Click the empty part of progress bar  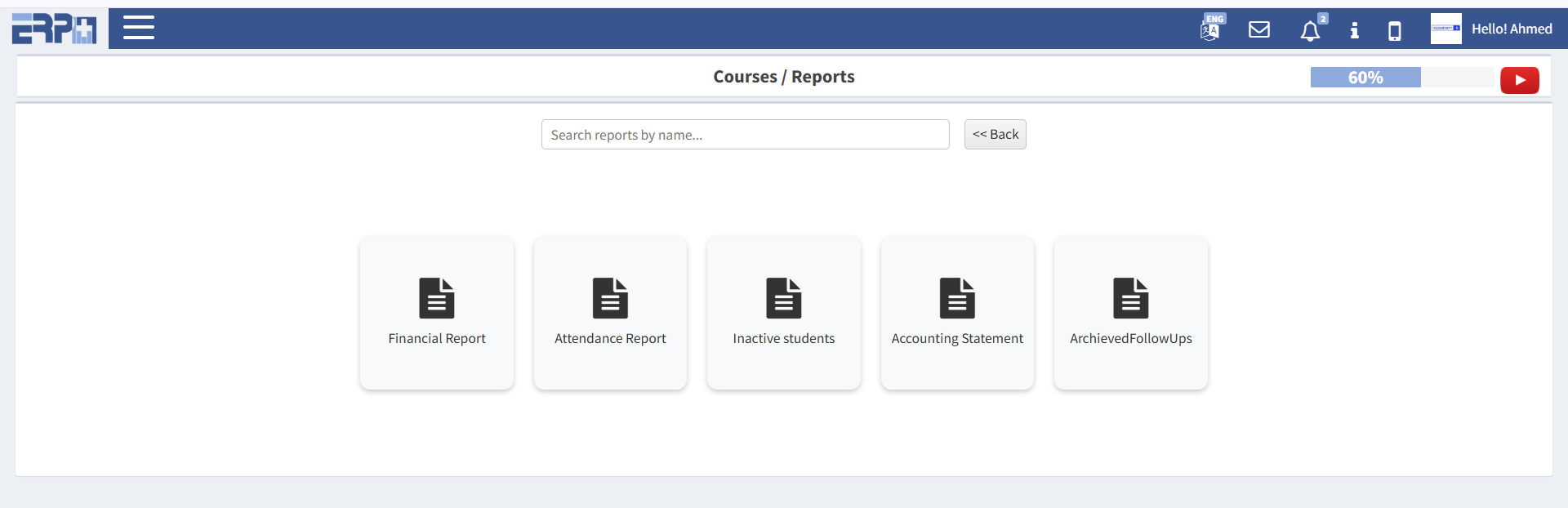pos(1457,78)
